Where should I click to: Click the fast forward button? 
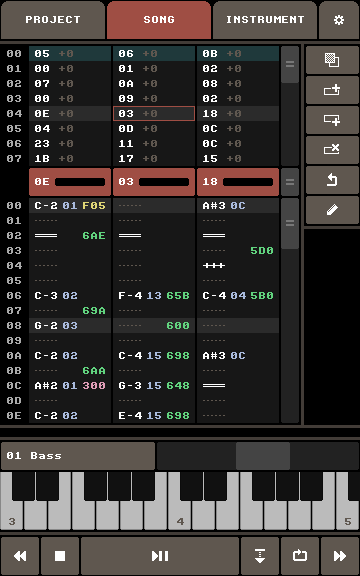tap(340, 556)
